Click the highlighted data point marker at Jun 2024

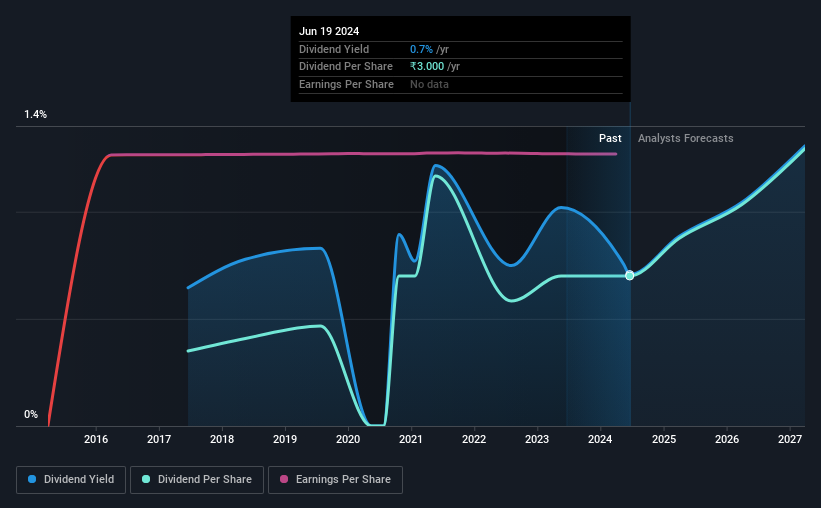tap(630, 275)
